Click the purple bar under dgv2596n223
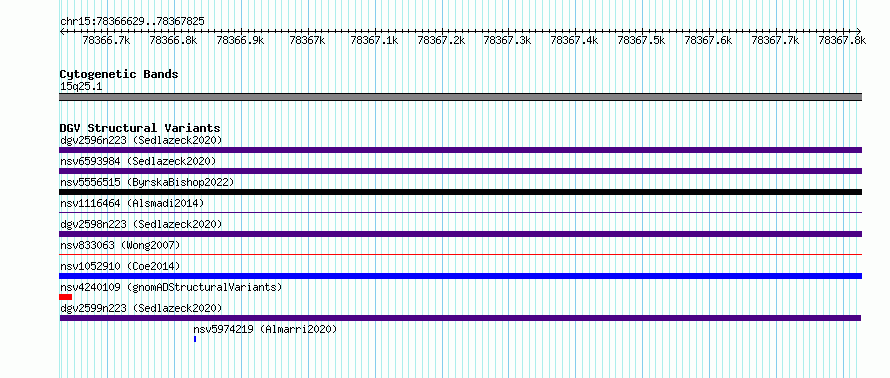This screenshot has height=378, width=890. point(461,150)
